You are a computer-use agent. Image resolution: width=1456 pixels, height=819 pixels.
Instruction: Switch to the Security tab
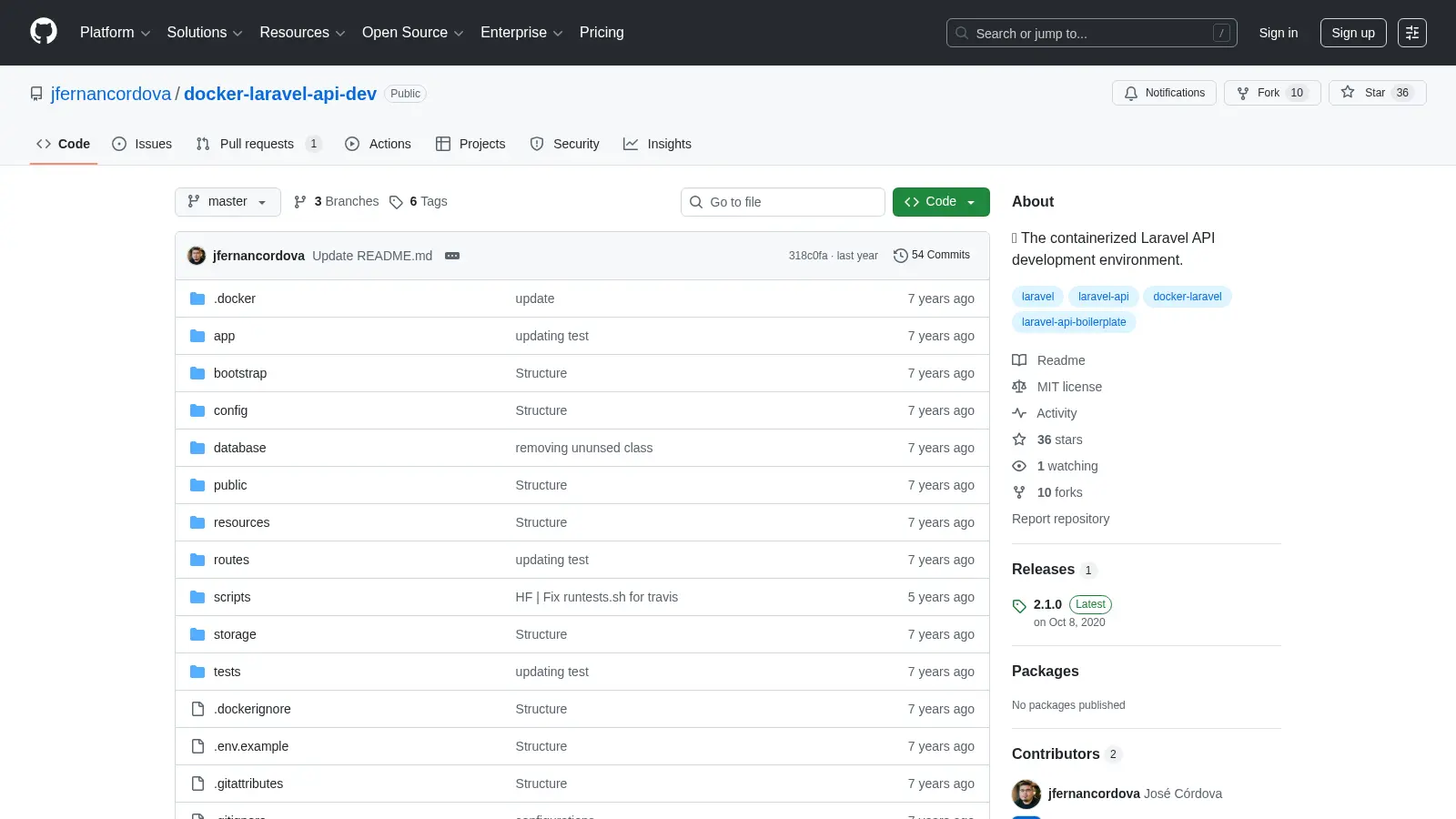(564, 144)
